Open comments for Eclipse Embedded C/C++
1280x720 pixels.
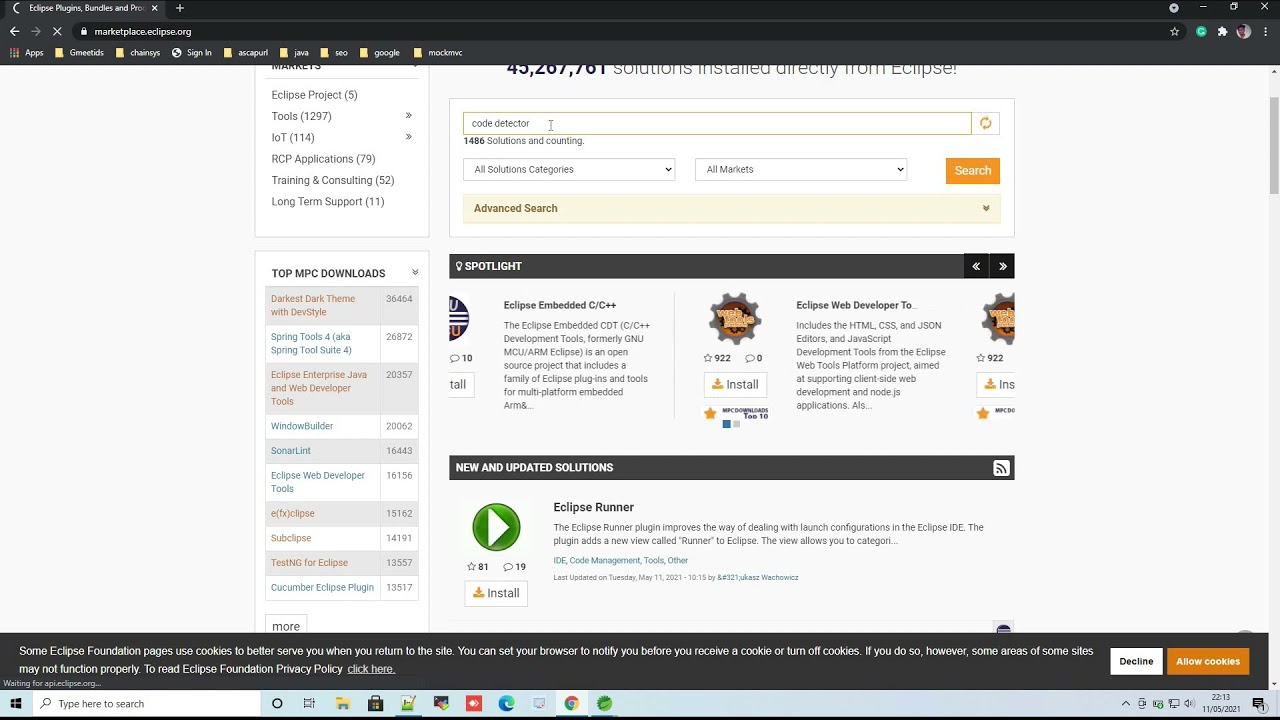pyautogui.click(x=461, y=358)
